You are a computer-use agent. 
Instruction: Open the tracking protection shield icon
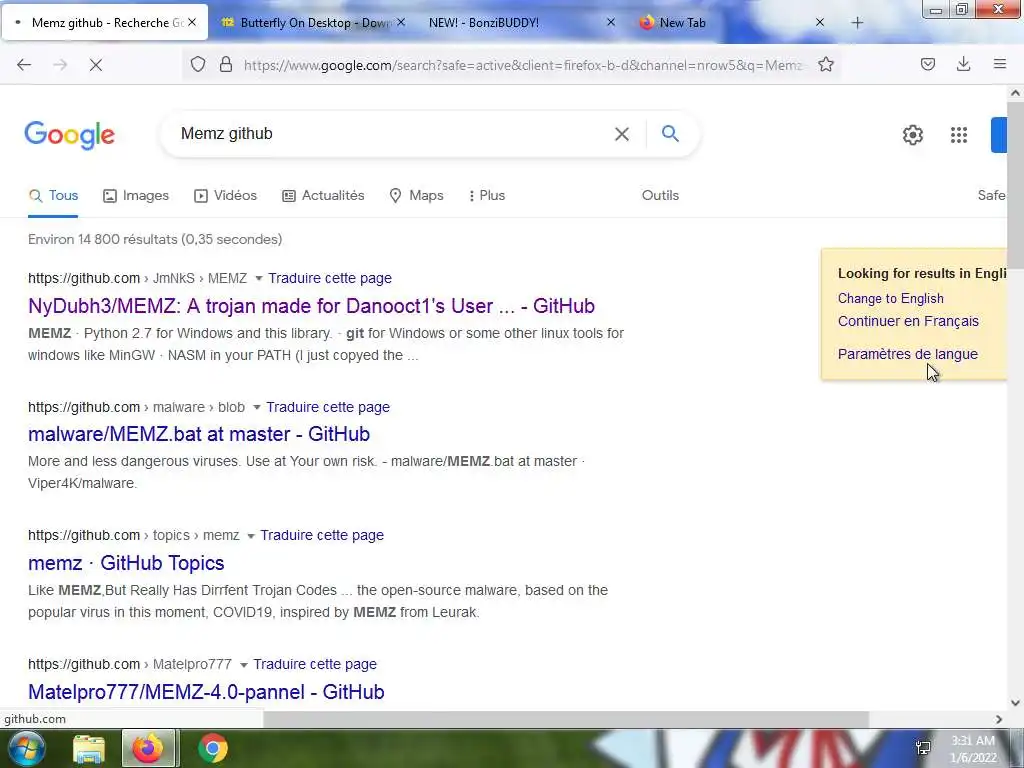click(198, 65)
